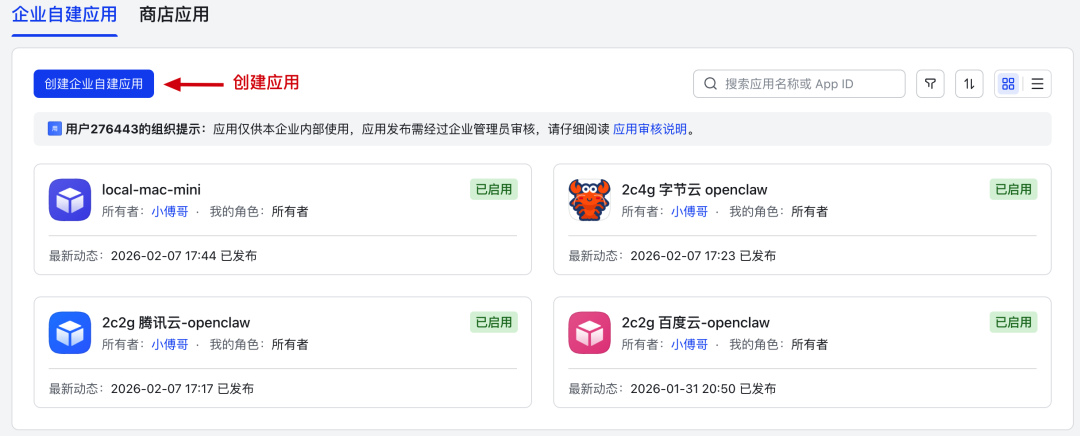Viewport: 1080px width, 436px height.
Task: Open the filter funnel button
Action: point(930,84)
